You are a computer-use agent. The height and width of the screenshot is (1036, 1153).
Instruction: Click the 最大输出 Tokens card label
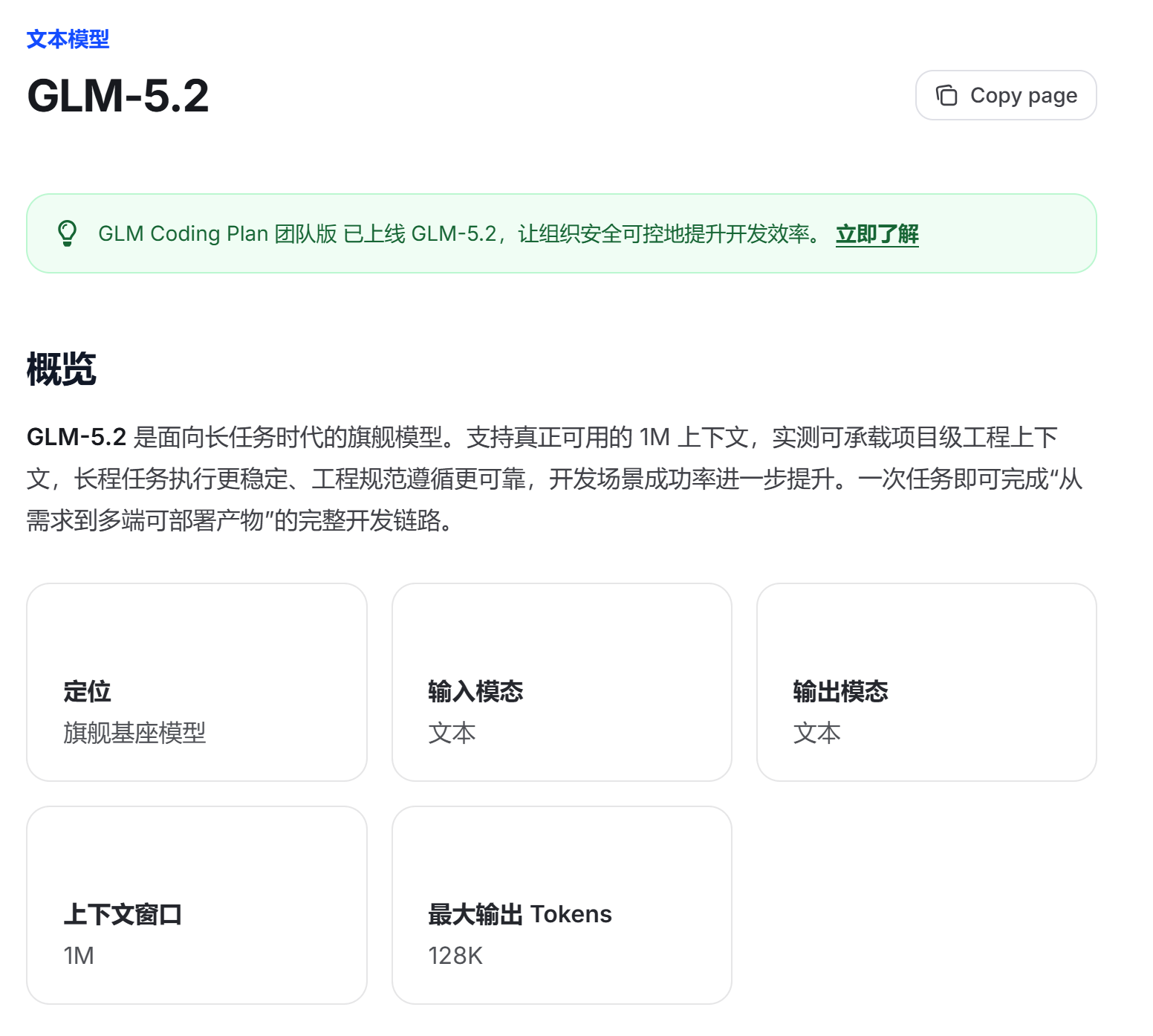(x=520, y=914)
